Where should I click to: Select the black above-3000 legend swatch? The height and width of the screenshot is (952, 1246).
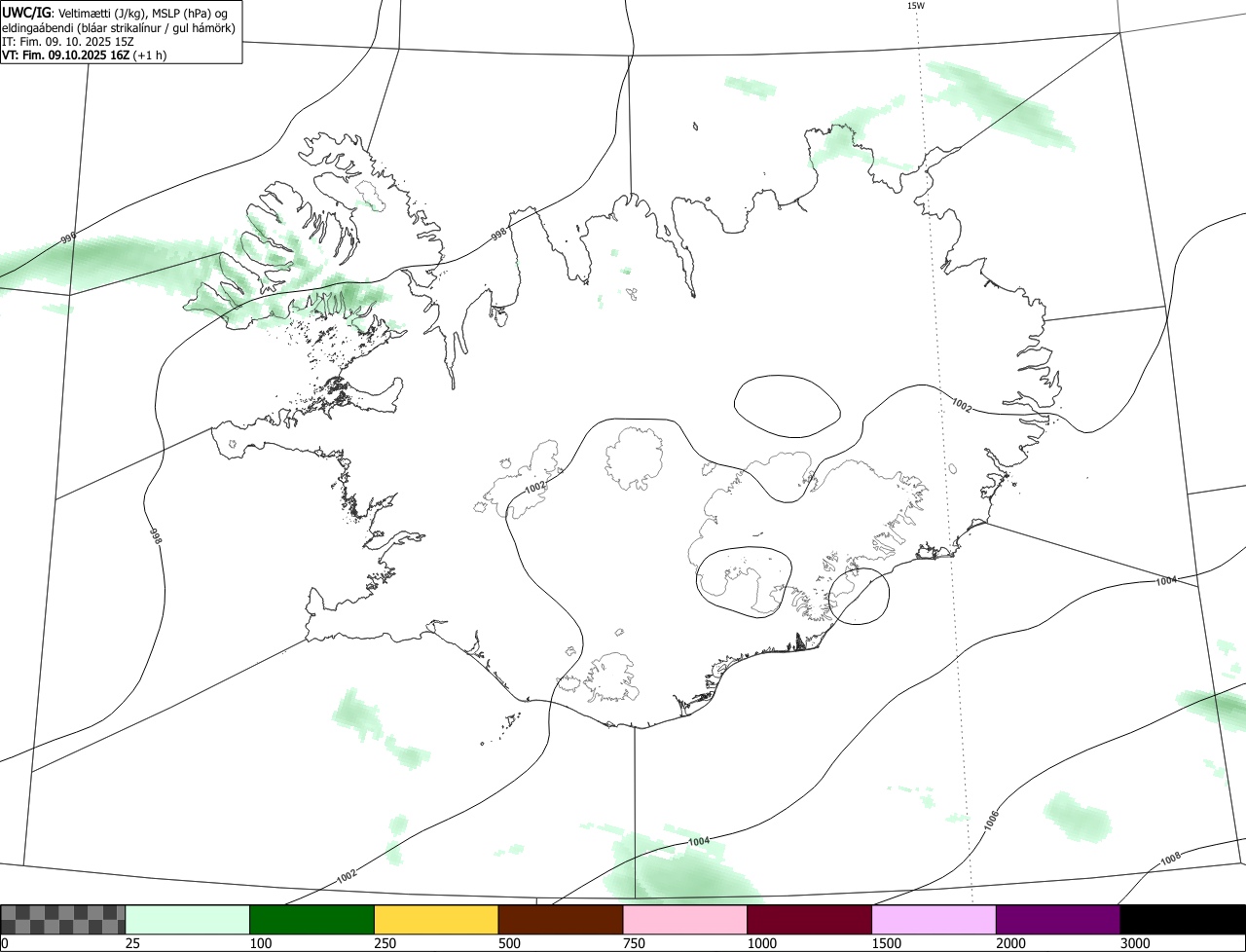pyautogui.click(x=1183, y=920)
